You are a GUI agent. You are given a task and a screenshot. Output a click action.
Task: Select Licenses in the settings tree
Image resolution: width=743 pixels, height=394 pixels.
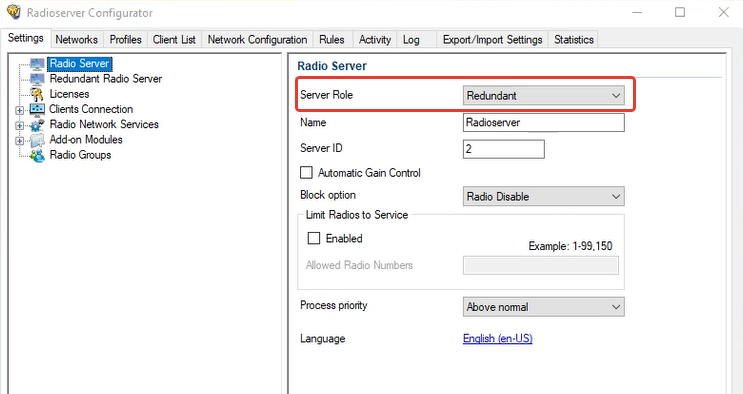point(69,94)
